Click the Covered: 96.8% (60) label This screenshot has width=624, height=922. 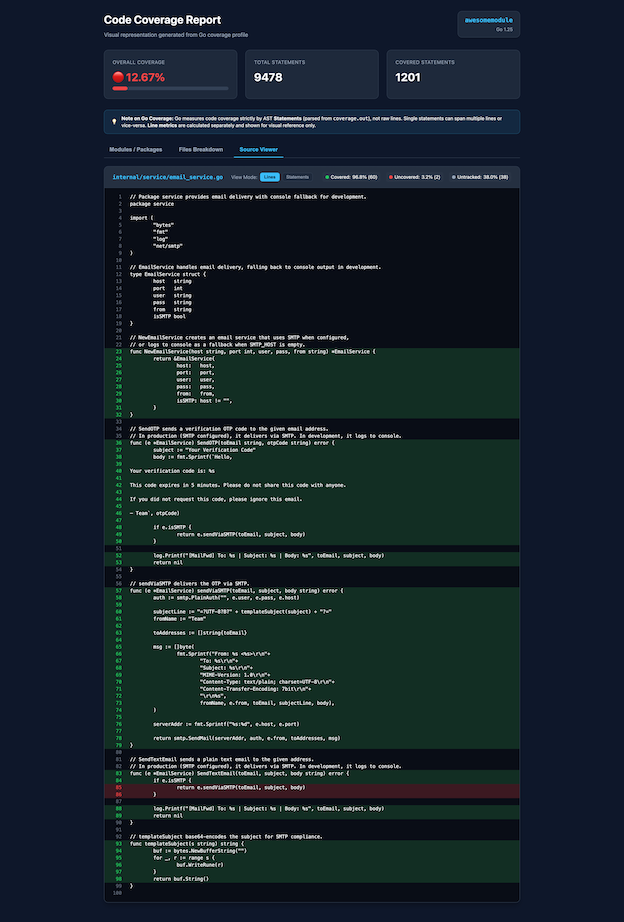pos(353,177)
